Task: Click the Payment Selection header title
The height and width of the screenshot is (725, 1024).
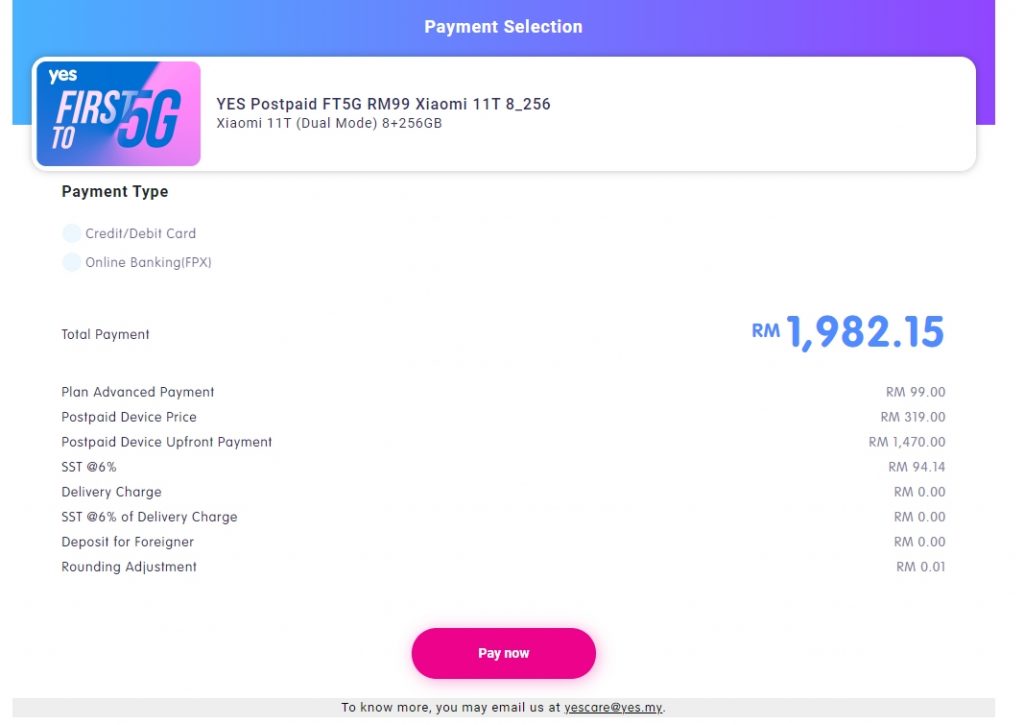Action: [x=503, y=27]
